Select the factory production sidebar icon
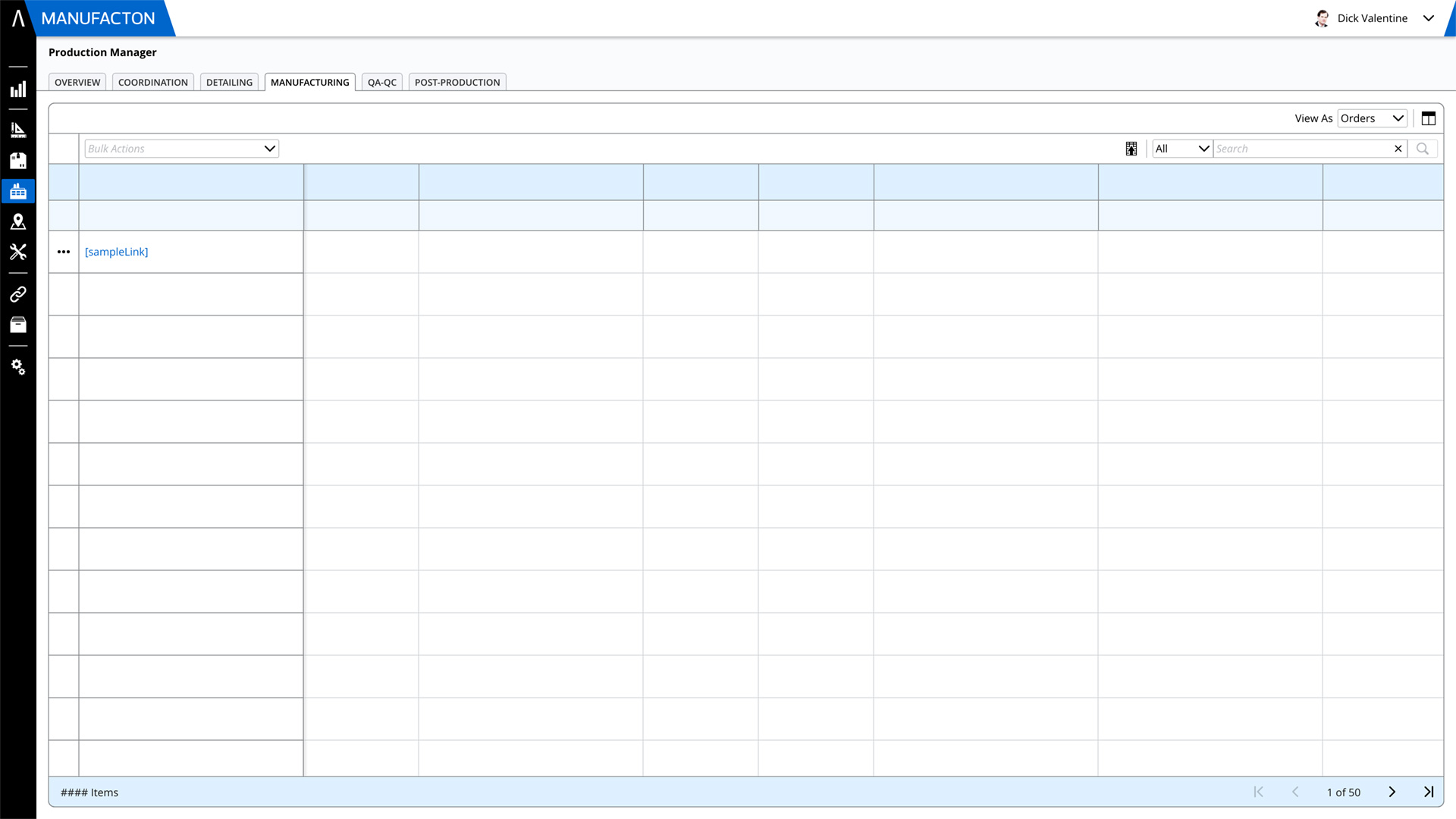Image resolution: width=1456 pixels, height=819 pixels. [x=18, y=191]
